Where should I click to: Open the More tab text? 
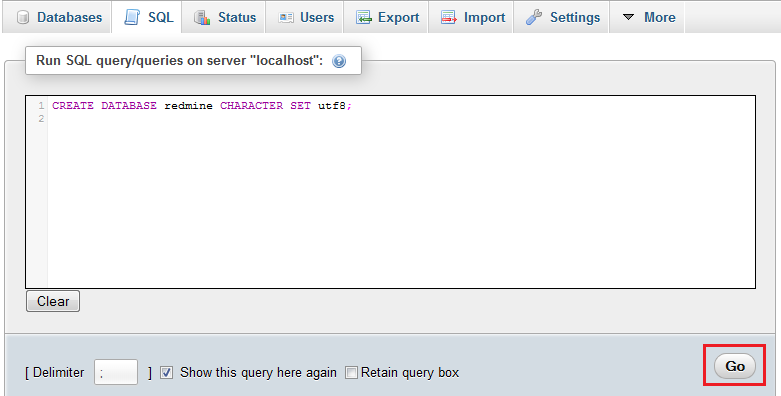click(x=659, y=17)
